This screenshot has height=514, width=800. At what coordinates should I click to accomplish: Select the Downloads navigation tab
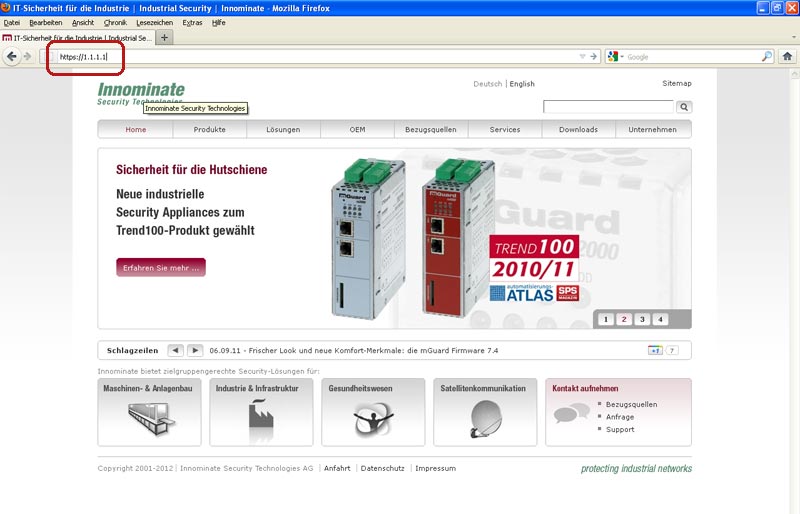(x=578, y=129)
